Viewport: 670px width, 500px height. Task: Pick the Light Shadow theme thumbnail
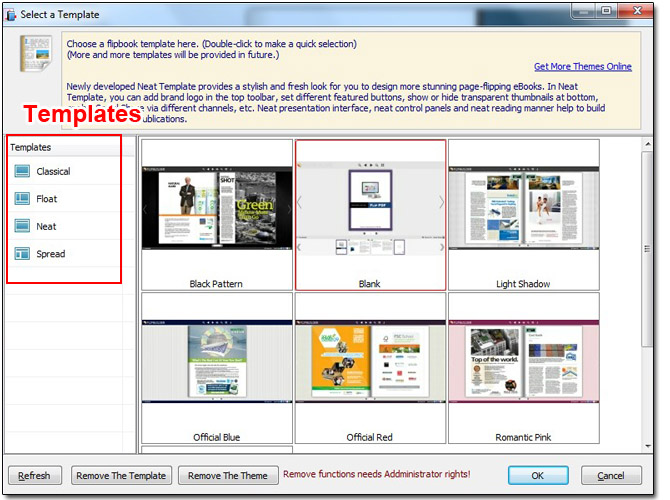tap(524, 208)
